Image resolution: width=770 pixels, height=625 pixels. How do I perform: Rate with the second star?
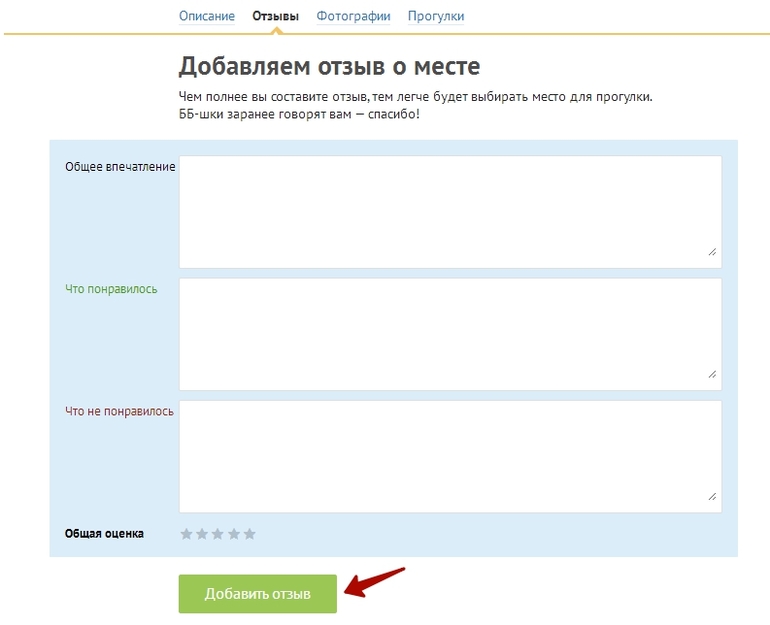coord(202,534)
